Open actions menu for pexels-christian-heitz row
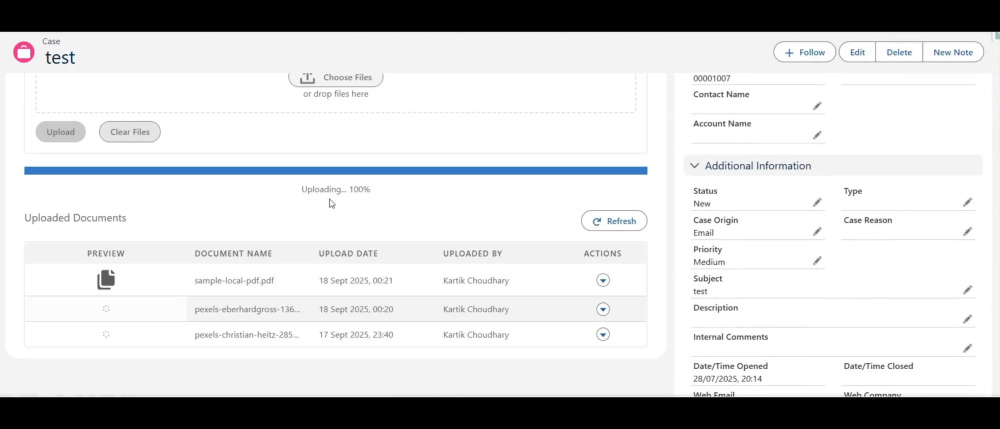Viewport: 1000px width, 429px height. (x=603, y=334)
